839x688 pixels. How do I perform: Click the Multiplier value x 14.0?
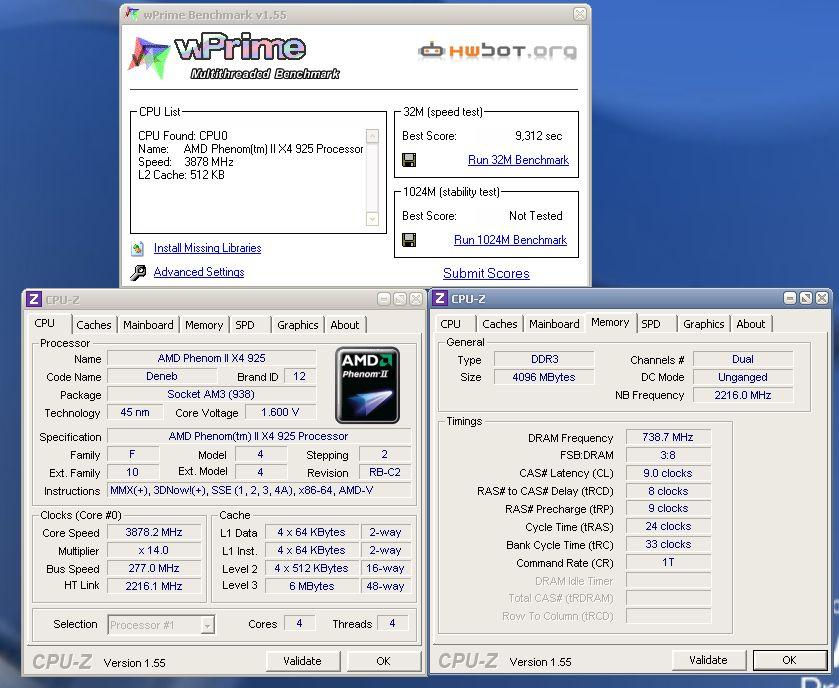coord(154,551)
